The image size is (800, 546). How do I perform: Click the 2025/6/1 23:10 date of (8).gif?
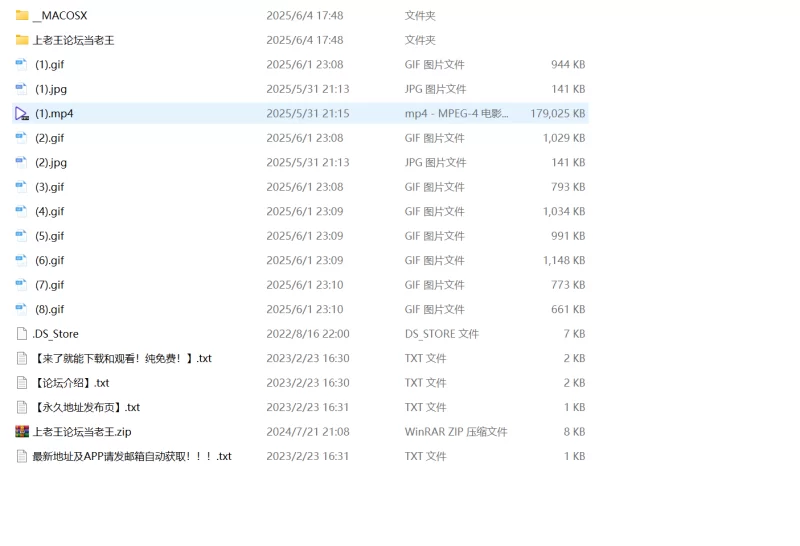coord(305,309)
